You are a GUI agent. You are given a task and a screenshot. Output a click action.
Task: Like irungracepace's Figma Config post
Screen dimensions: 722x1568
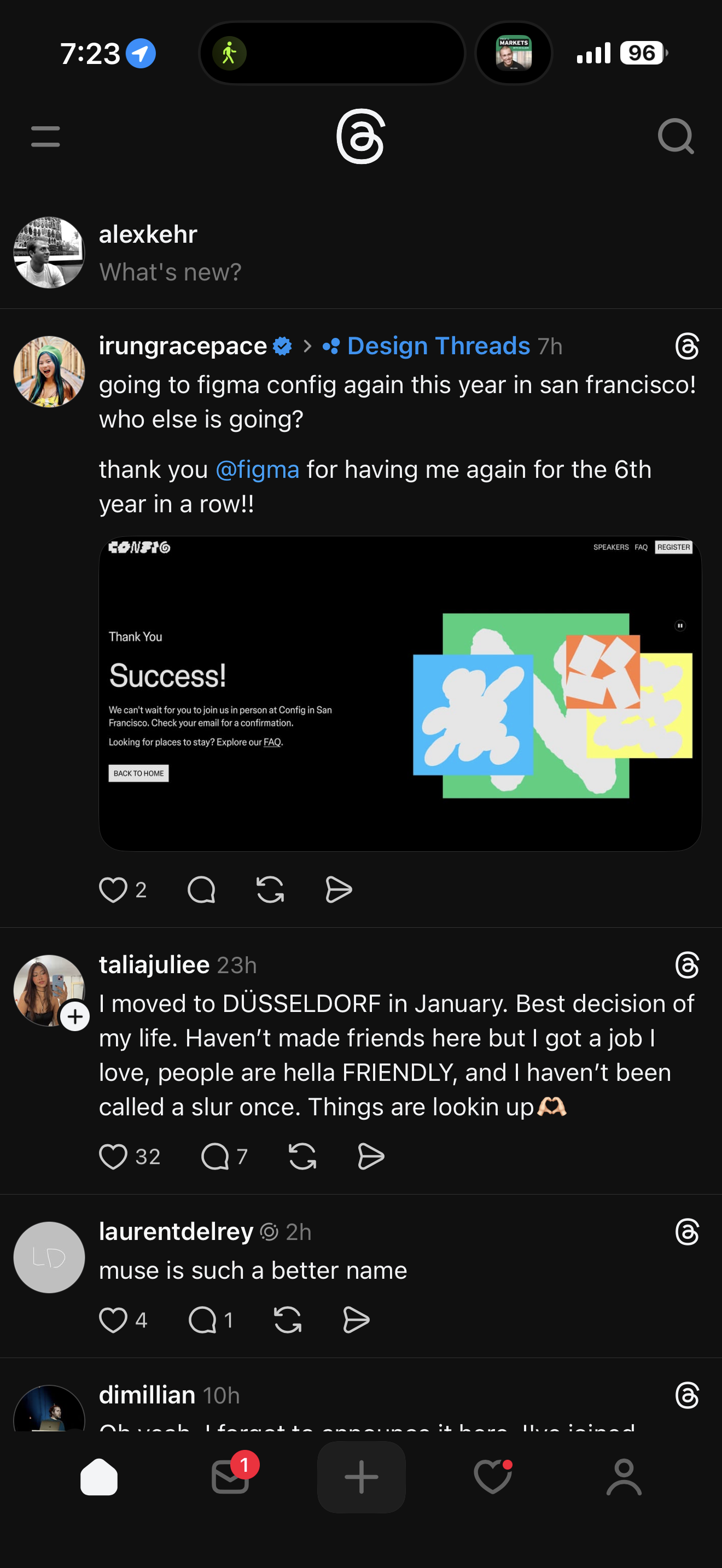click(x=113, y=890)
